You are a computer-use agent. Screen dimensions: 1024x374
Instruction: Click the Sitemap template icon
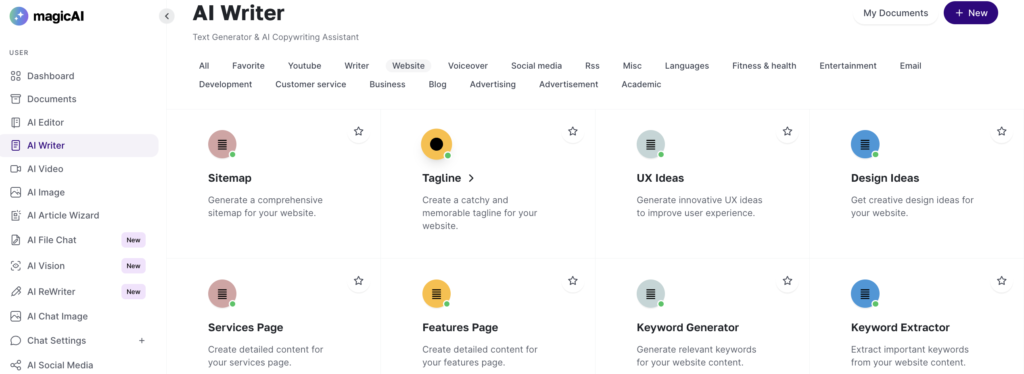222,144
